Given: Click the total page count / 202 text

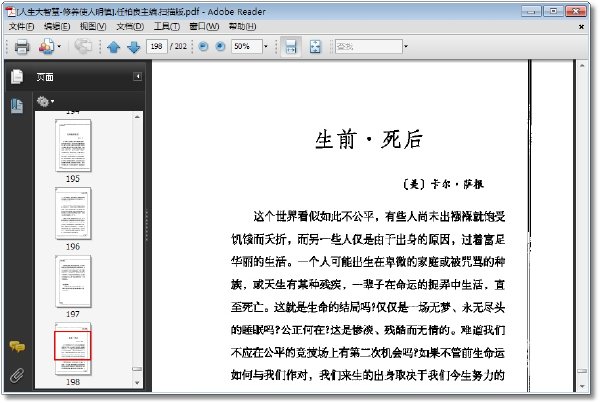Looking at the screenshot, I should (x=178, y=47).
